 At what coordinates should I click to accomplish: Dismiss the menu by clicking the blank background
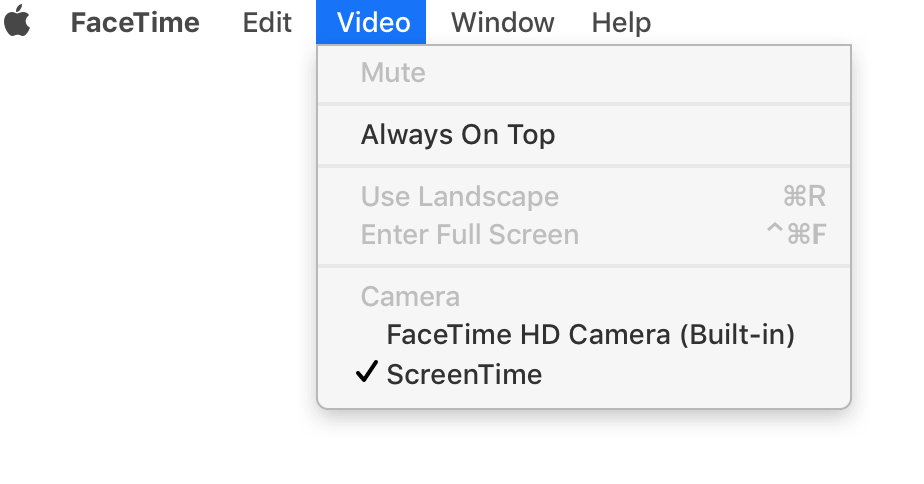tap(153, 265)
